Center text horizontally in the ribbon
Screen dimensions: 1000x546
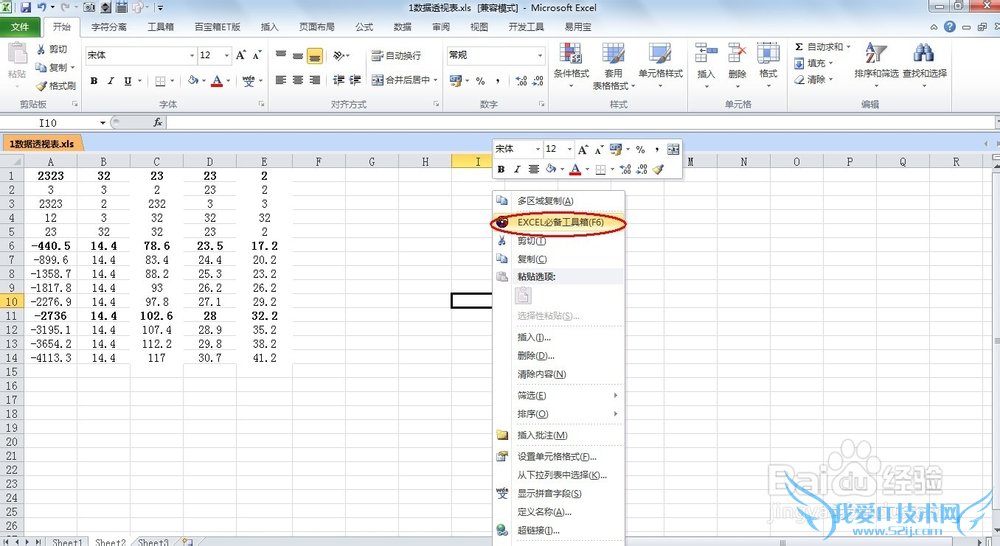click(x=298, y=80)
